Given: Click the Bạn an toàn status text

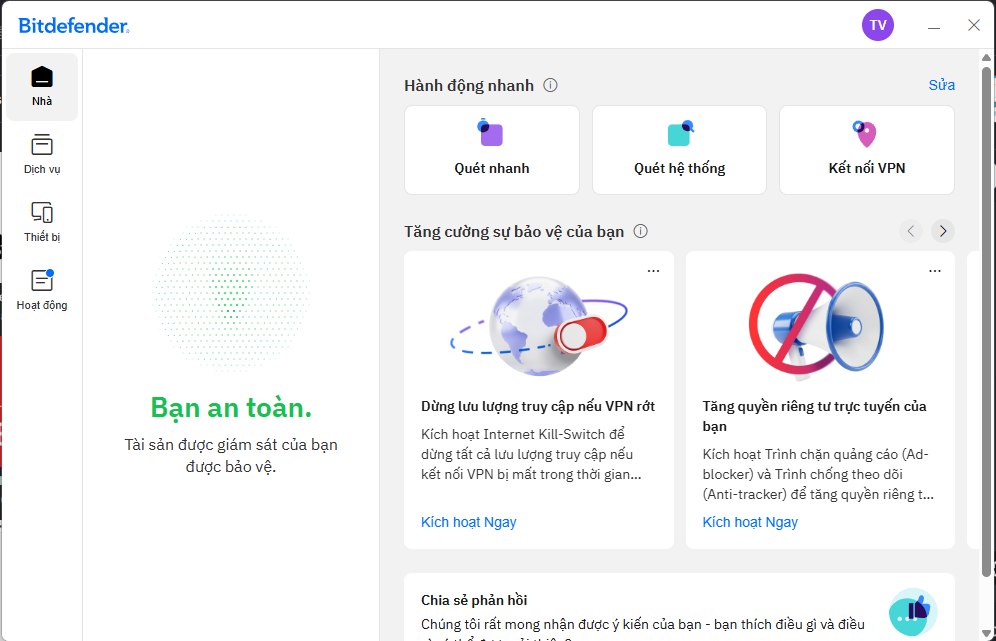Looking at the screenshot, I should pos(231,408).
